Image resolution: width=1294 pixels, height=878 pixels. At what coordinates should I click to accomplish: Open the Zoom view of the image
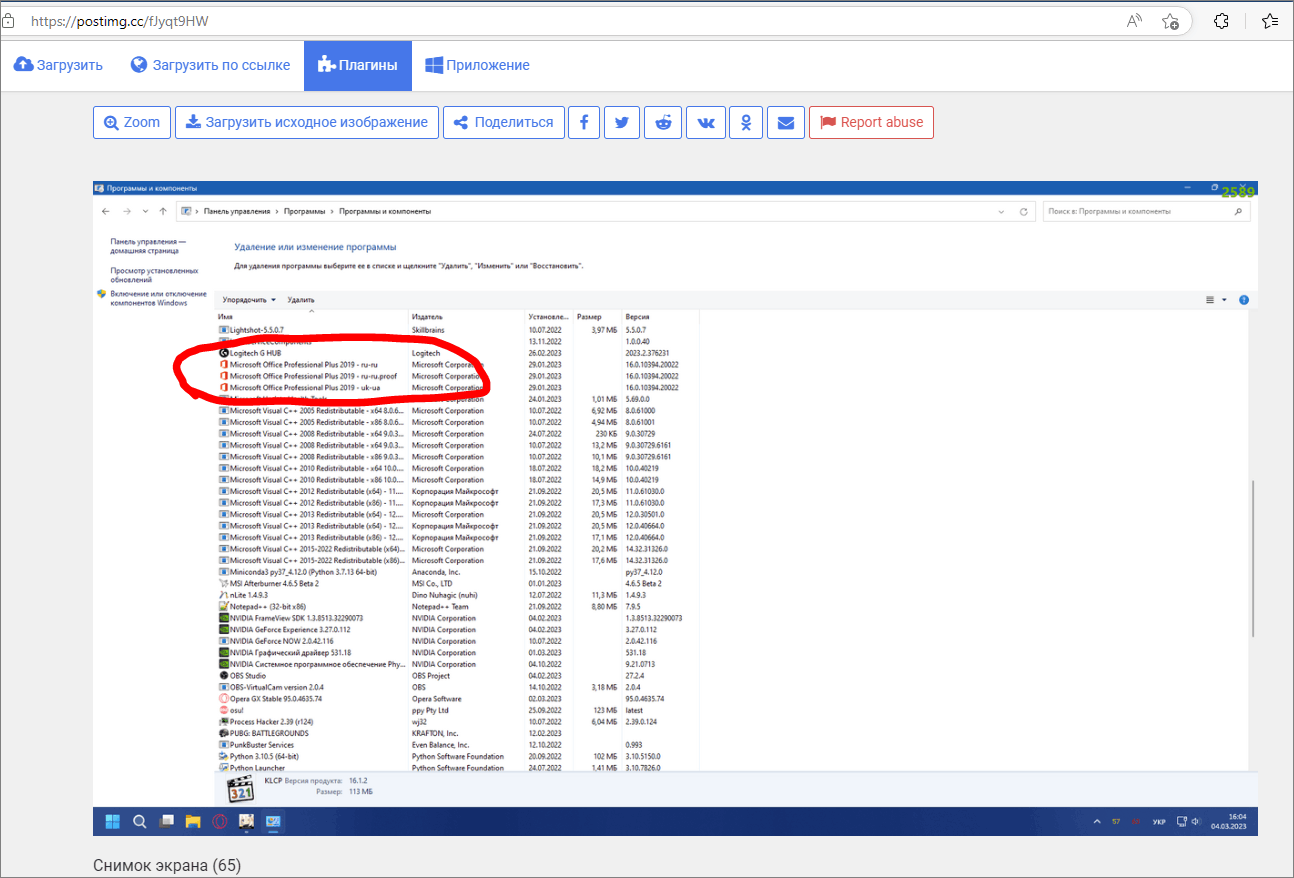(x=132, y=122)
